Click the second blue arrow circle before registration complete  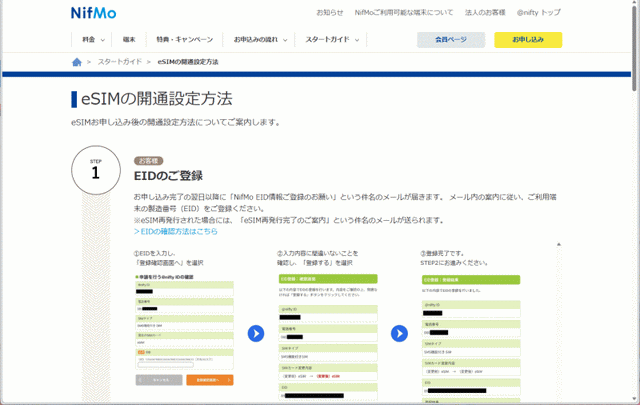399,334
